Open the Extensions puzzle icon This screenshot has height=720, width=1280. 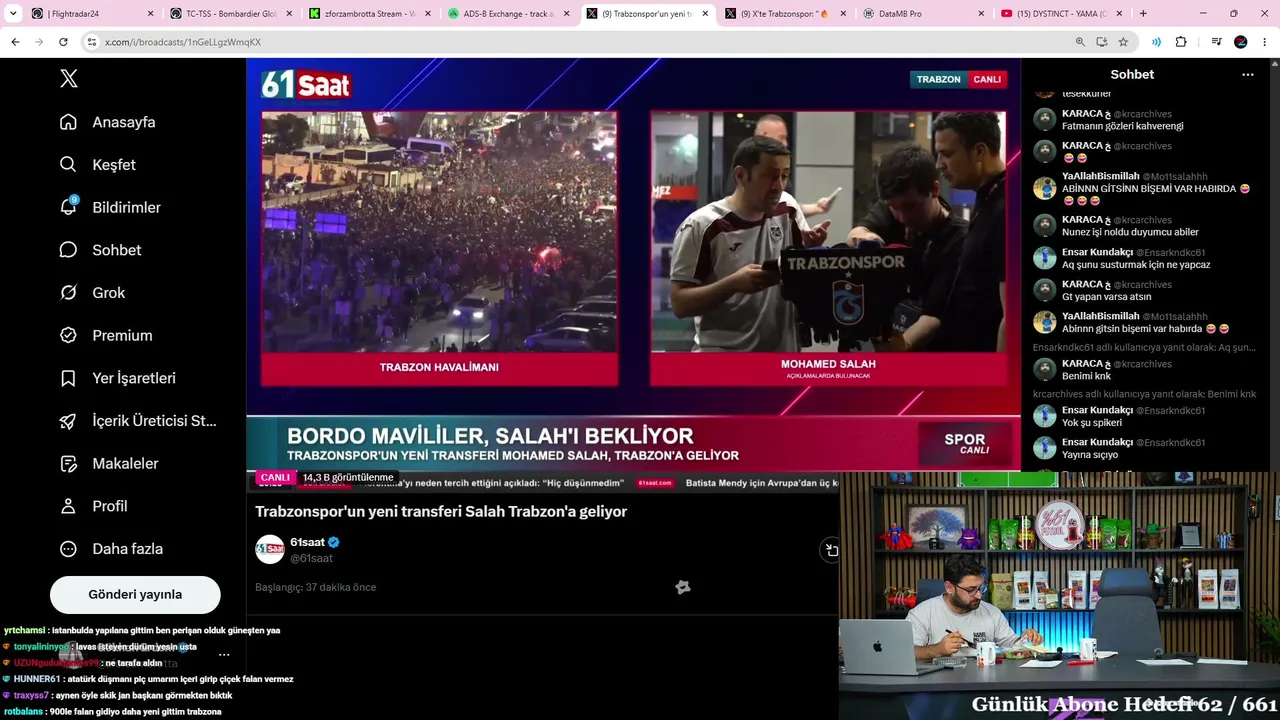click(1181, 42)
